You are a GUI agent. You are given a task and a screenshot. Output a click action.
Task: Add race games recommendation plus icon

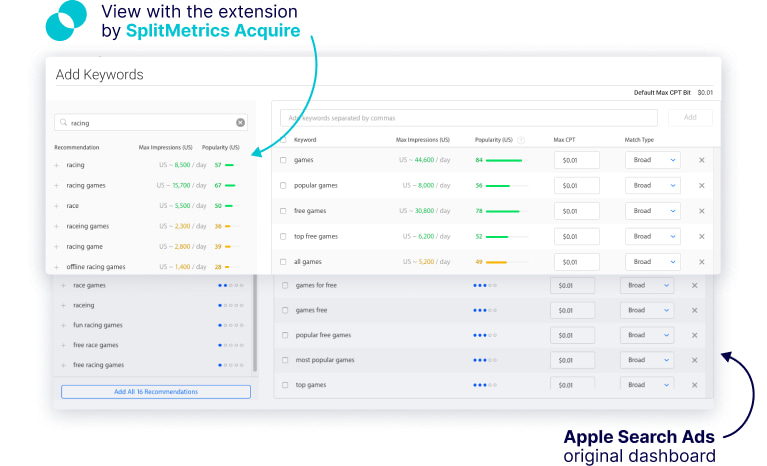pos(63,286)
